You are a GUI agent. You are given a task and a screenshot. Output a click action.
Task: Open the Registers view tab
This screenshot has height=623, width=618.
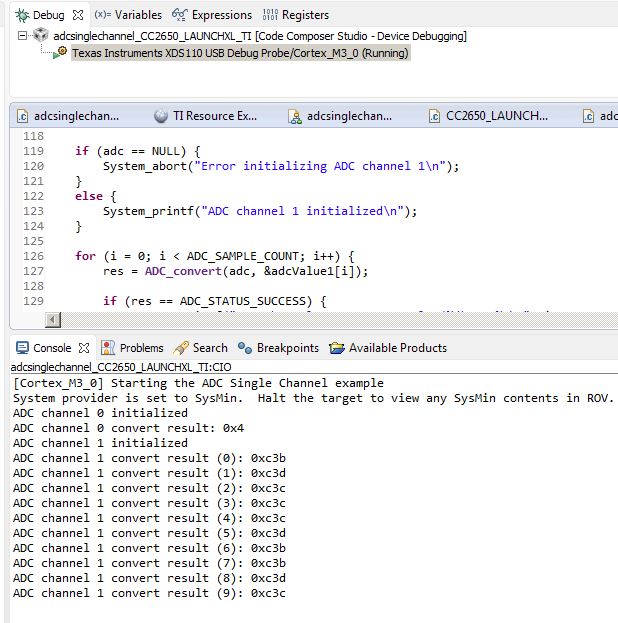click(296, 15)
